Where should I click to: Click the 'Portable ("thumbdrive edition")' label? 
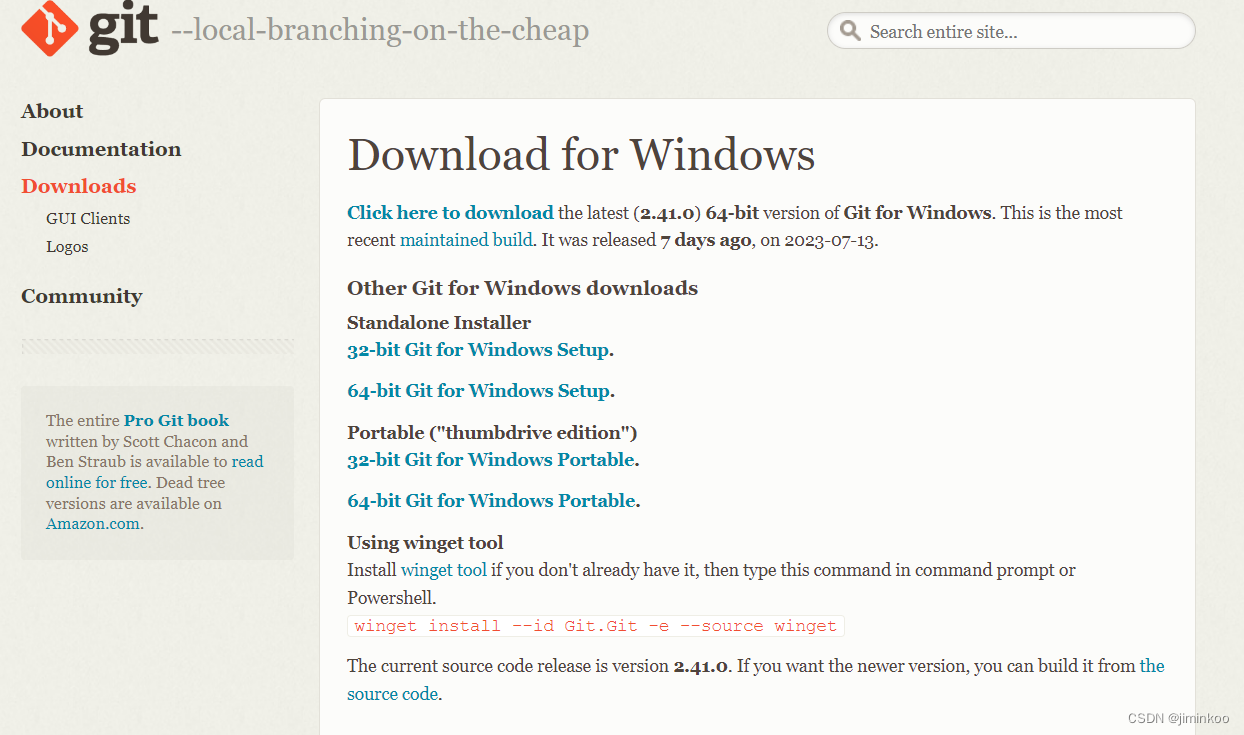tap(492, 432)
